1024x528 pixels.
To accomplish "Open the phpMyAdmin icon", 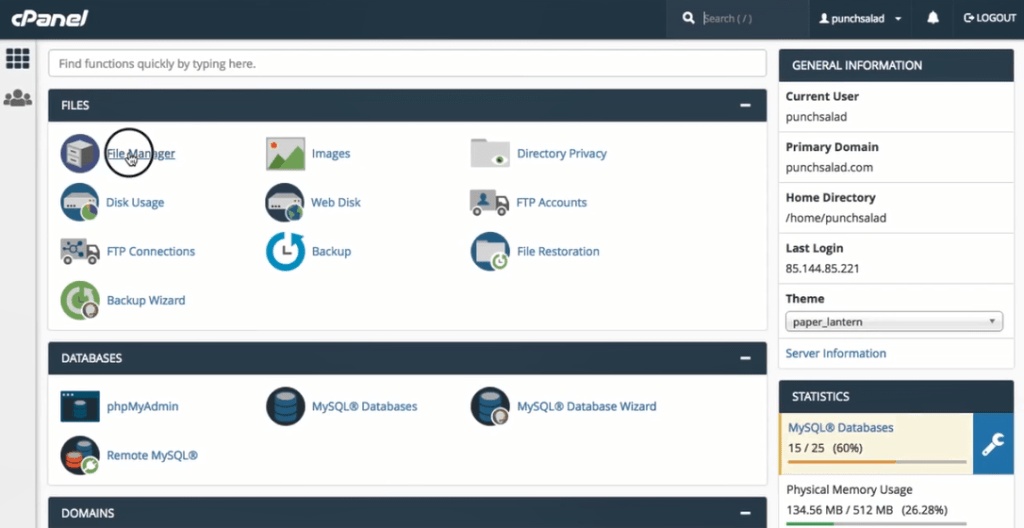I will [x=80, y=406].
